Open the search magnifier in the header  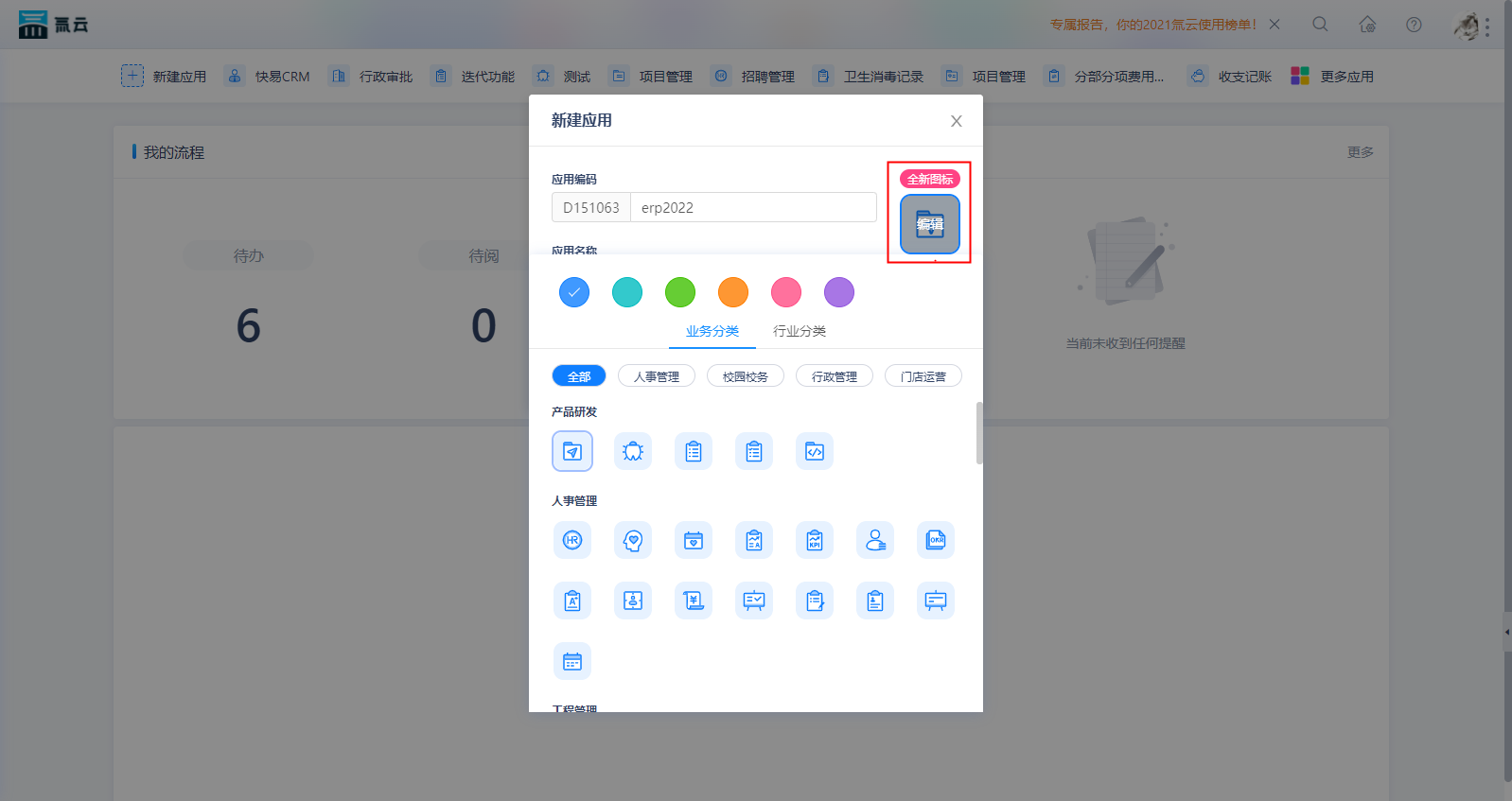point(1320,25)
